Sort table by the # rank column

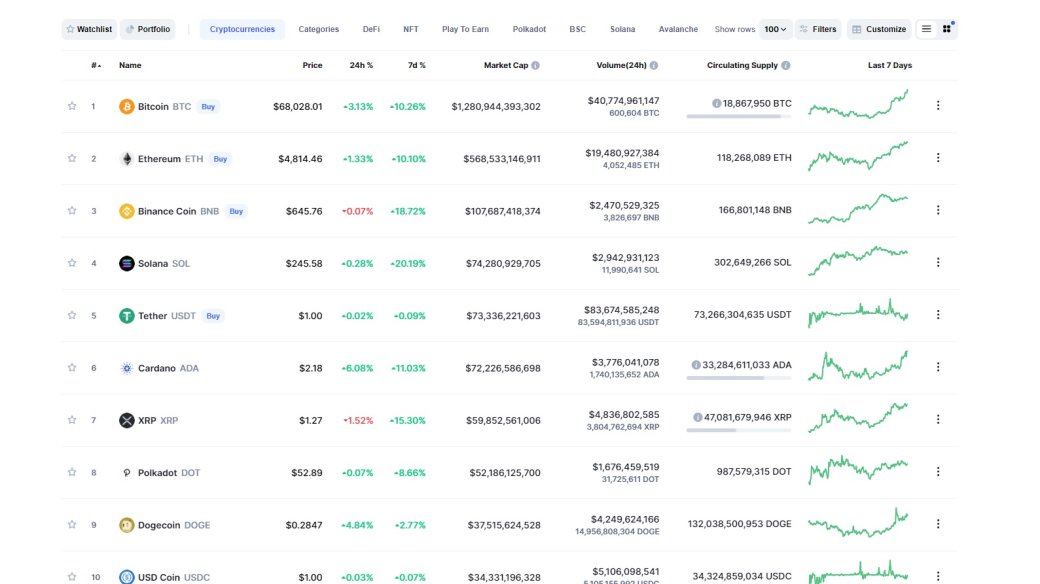point(96,65)
